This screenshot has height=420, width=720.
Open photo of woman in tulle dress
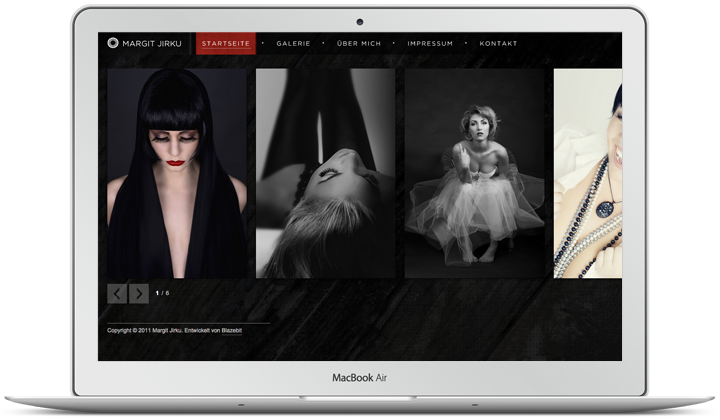click(x=475, y=174)
